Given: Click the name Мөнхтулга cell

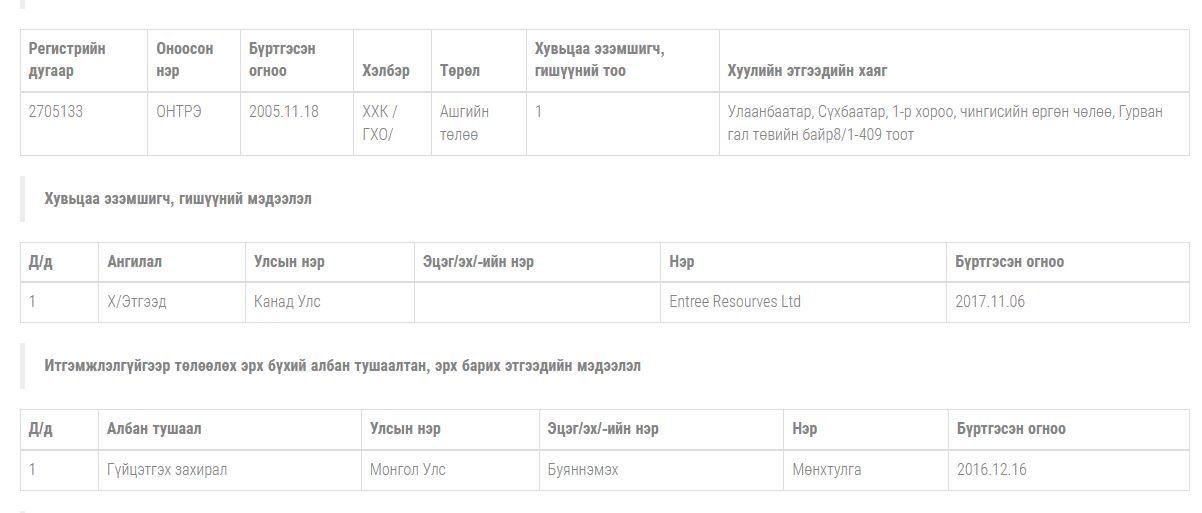Looking at the screenshot, I should coord(827,470).
